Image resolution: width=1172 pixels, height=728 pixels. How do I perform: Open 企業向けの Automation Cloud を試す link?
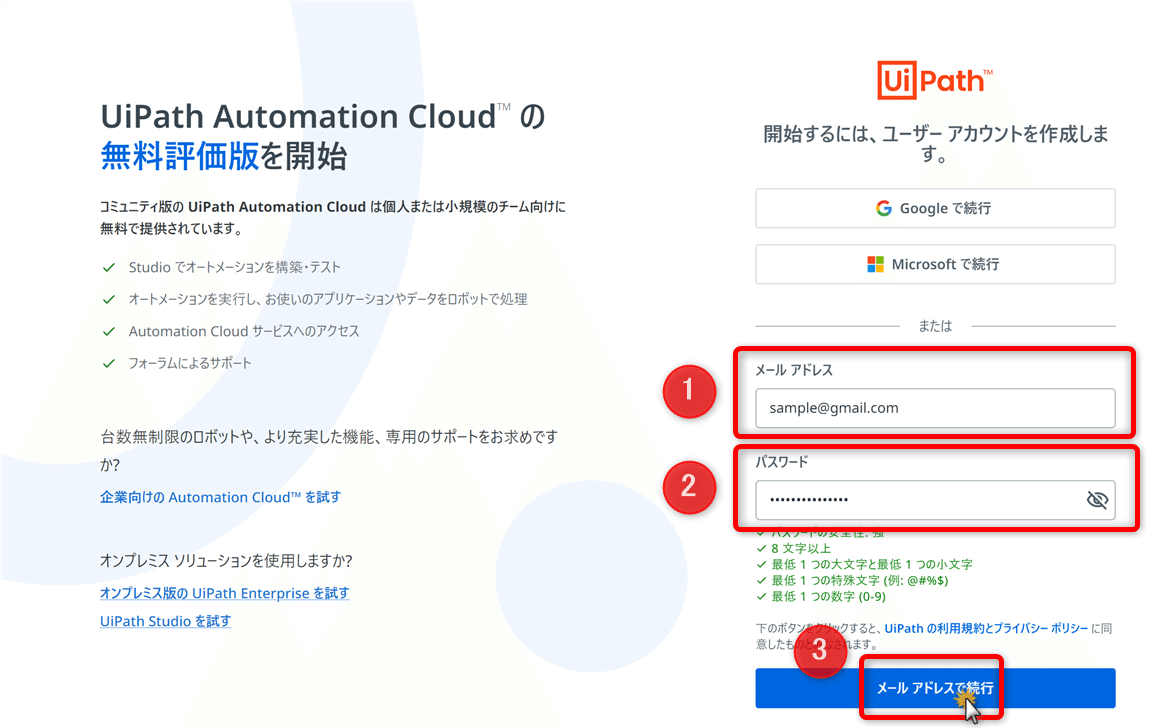[220, 497]
